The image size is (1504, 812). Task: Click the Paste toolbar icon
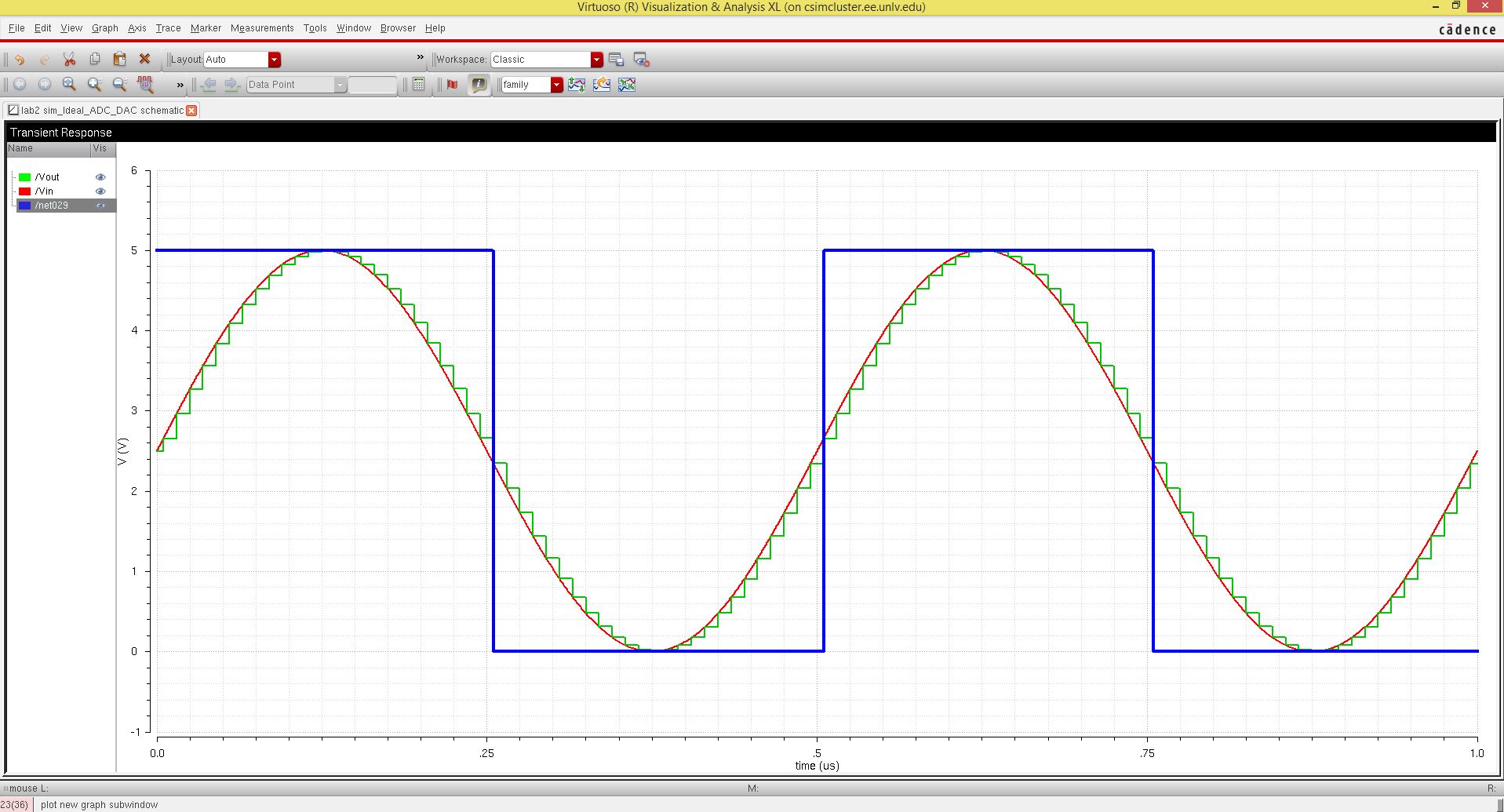coord(119,59)
